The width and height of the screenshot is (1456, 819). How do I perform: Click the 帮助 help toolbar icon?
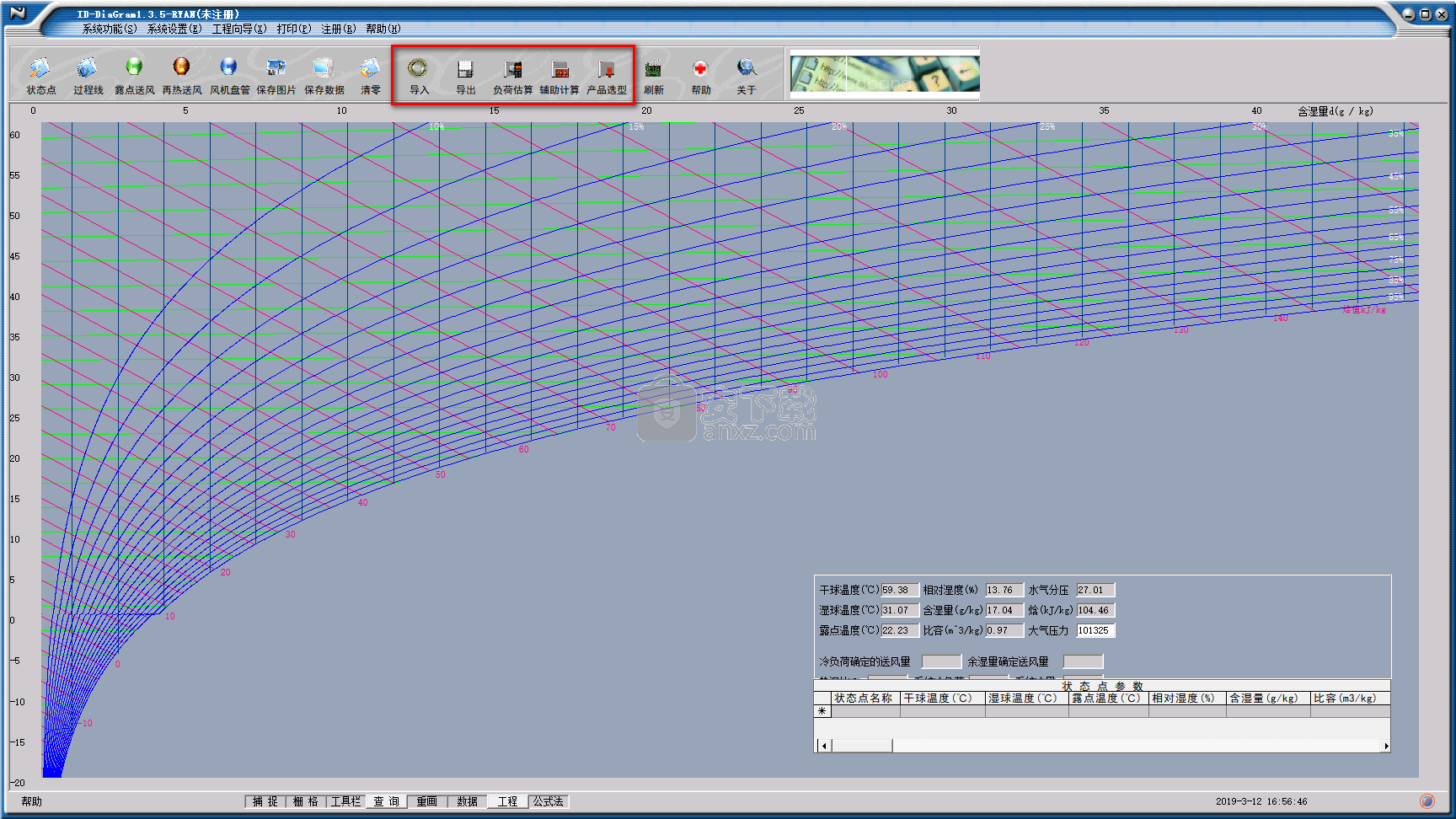pos(701,75)
